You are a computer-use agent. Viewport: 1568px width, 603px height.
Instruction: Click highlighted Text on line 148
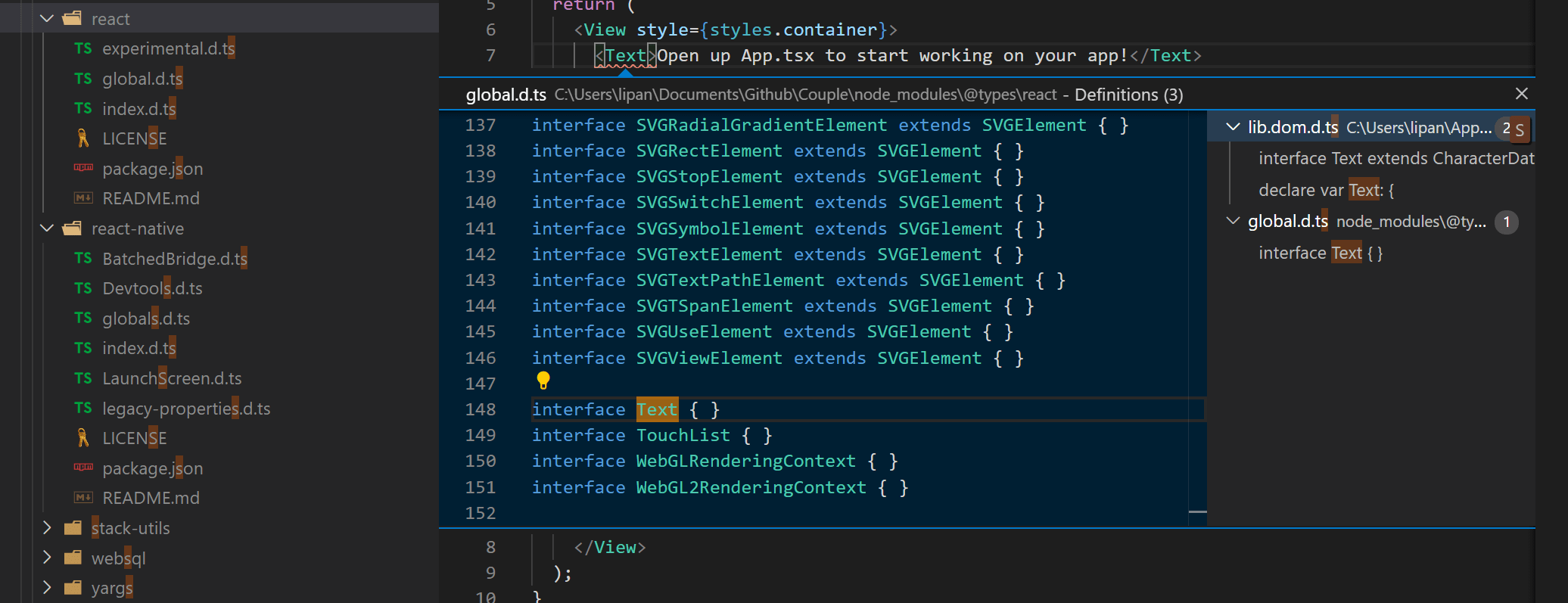click(657, 409)
